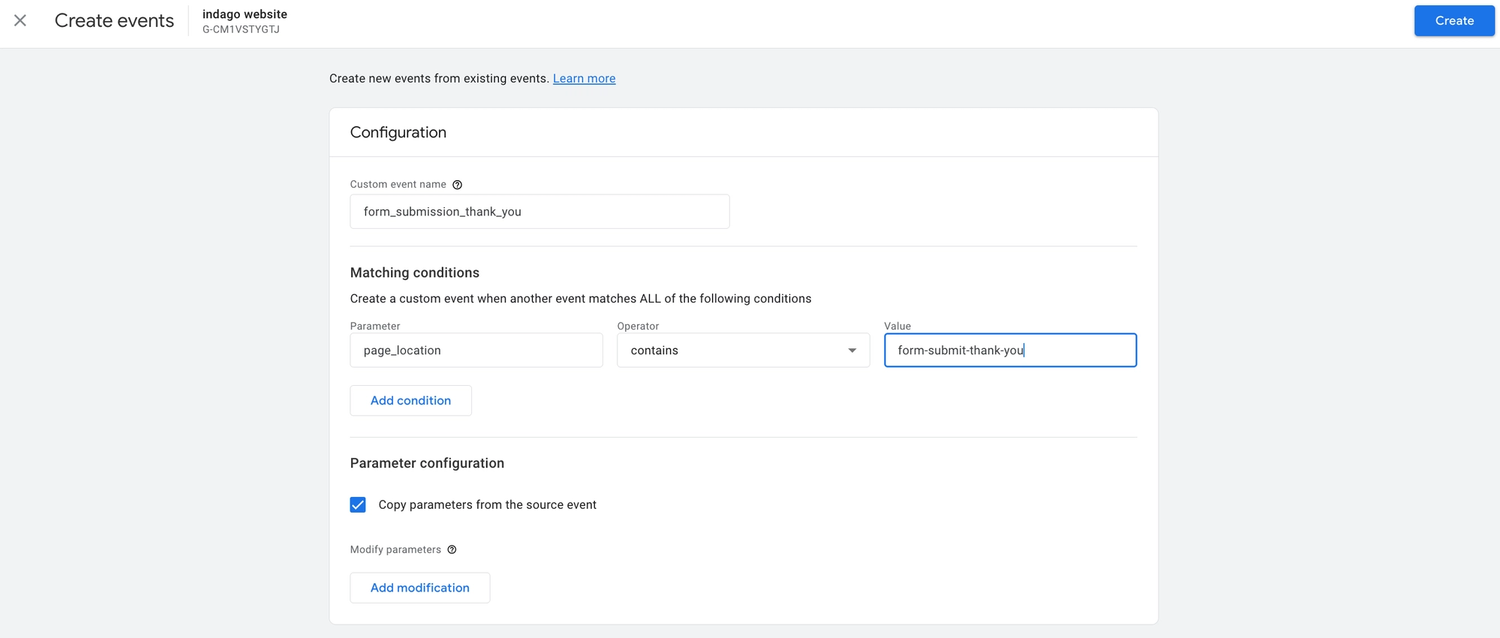This screenshot has height=638, width=1500.
Task: Open the Custom event name help tooltip
Action: click(457, 184)
